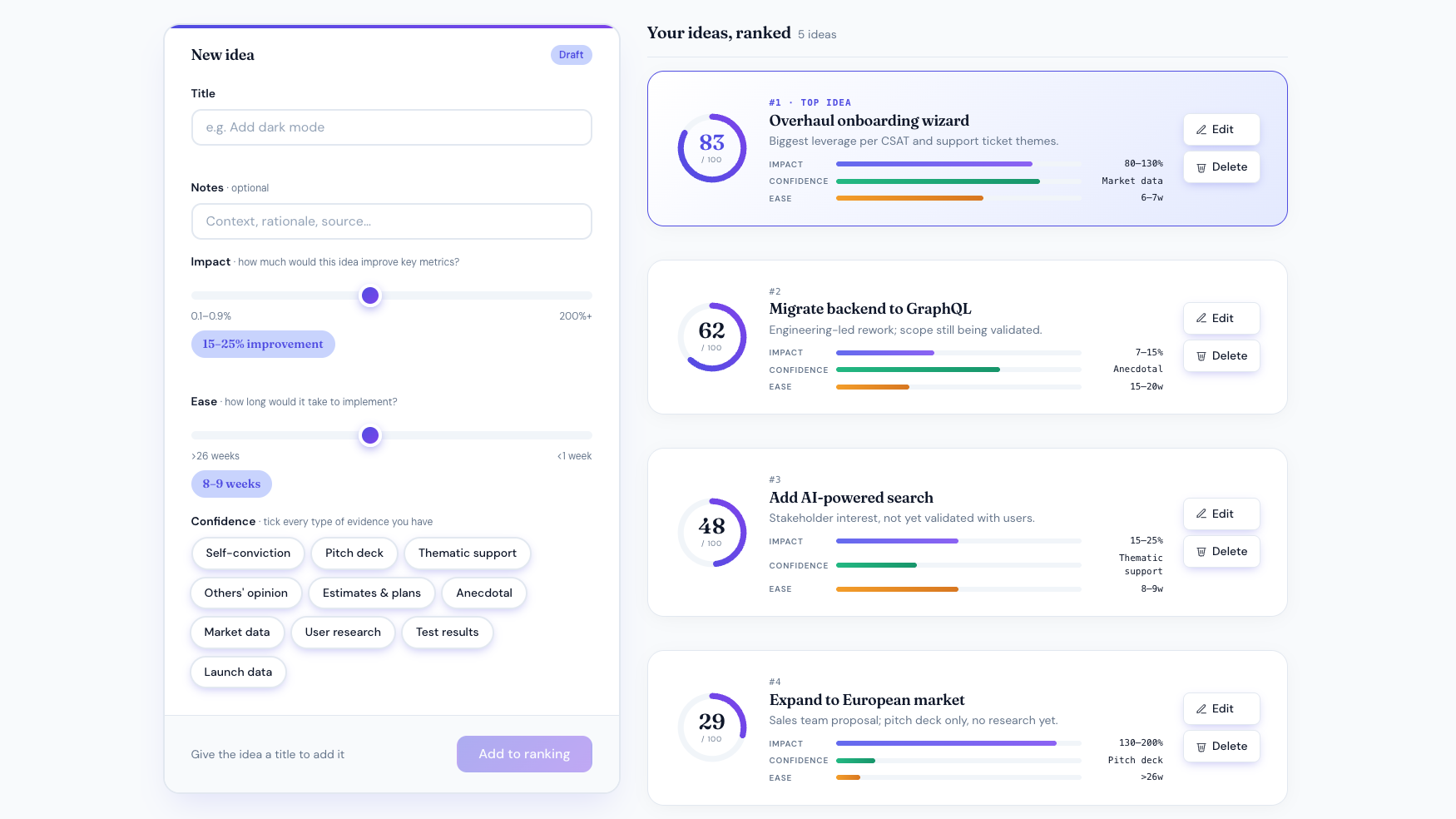
Task: Tick the User research evidence chip
Action: [343, 633]
